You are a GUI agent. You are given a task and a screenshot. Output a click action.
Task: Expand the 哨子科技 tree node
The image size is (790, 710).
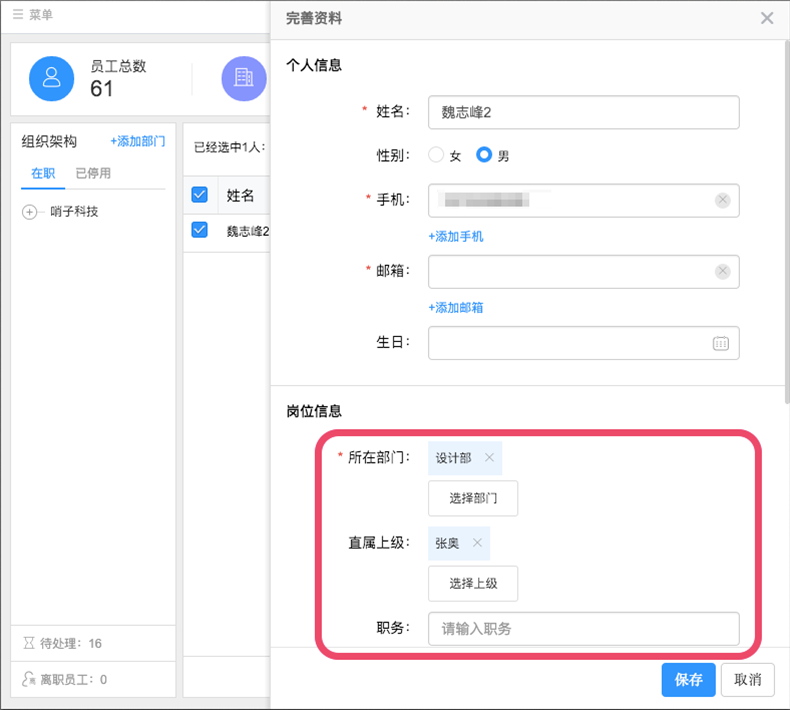29,212
